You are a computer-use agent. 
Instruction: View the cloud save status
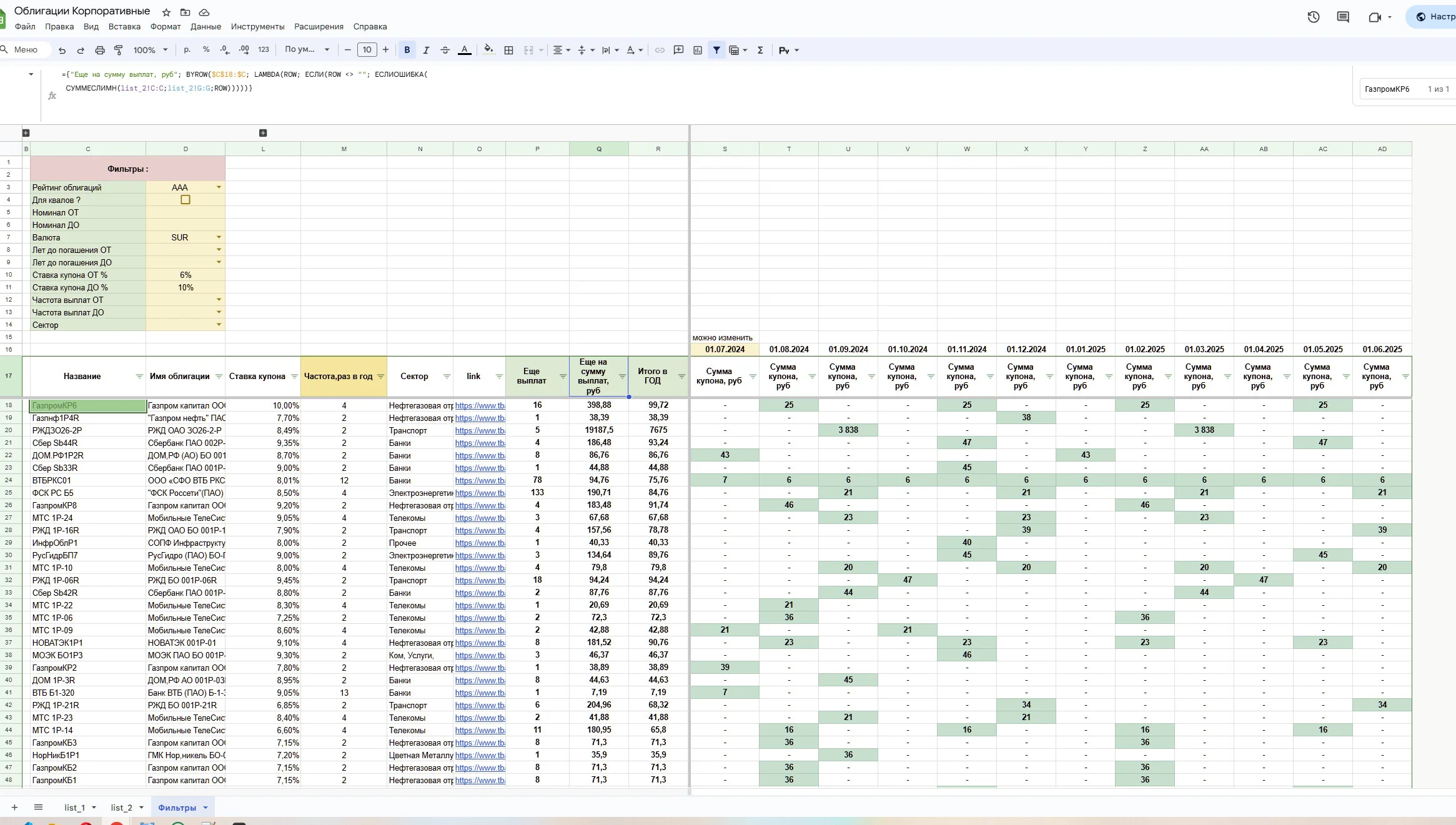204,12
